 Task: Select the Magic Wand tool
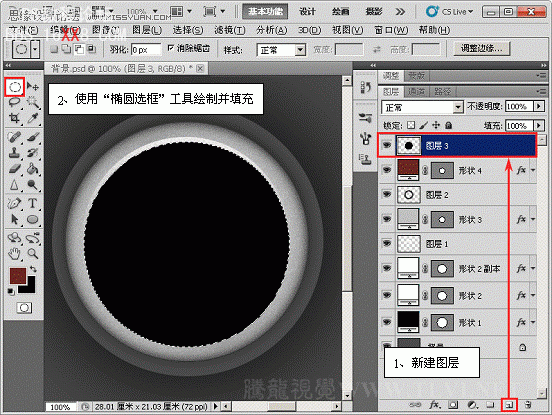[x=33, y=102]
